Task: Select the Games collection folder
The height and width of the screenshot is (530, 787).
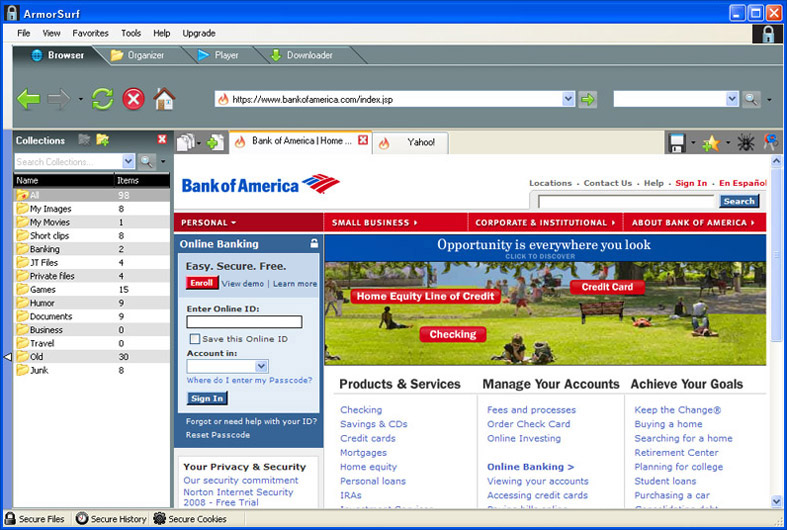Action: 91,290
